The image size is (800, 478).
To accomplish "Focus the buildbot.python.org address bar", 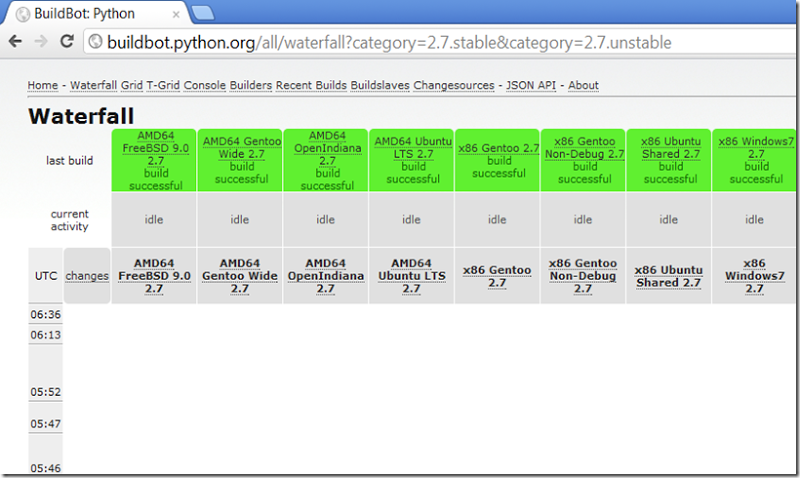I will [x=439, y=42].
